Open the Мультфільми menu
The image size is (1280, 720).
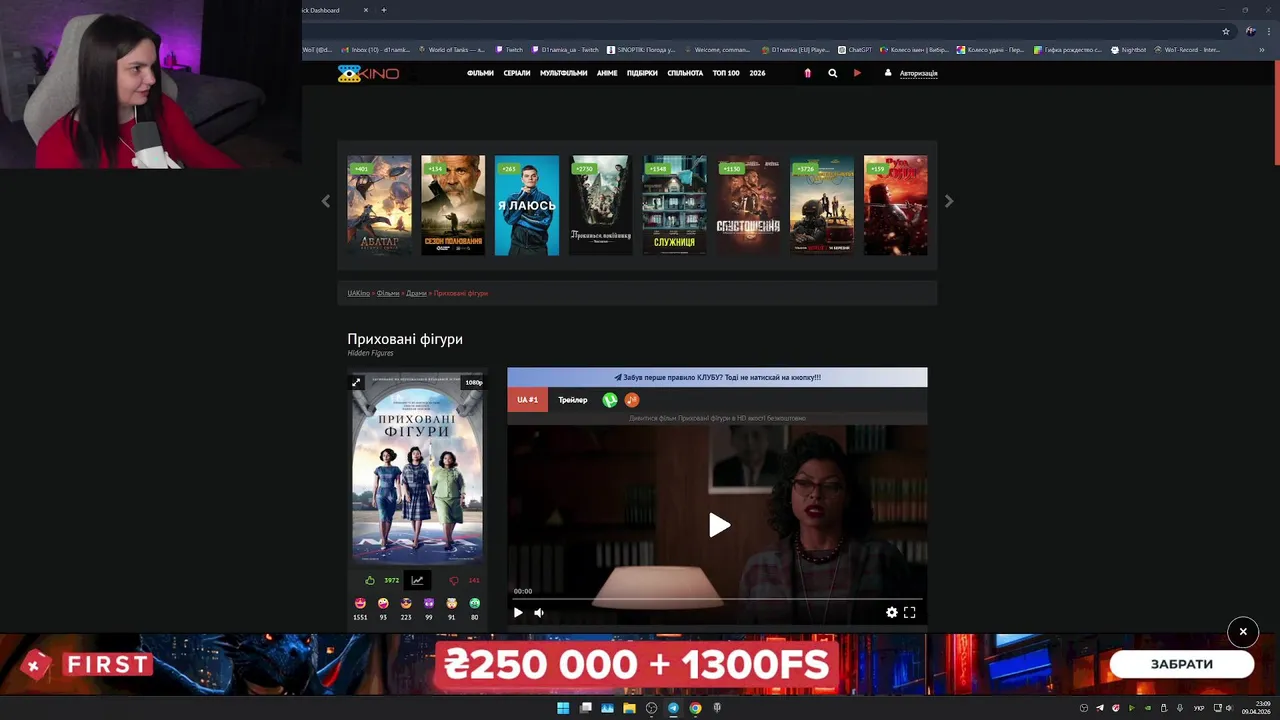[564, 73]
